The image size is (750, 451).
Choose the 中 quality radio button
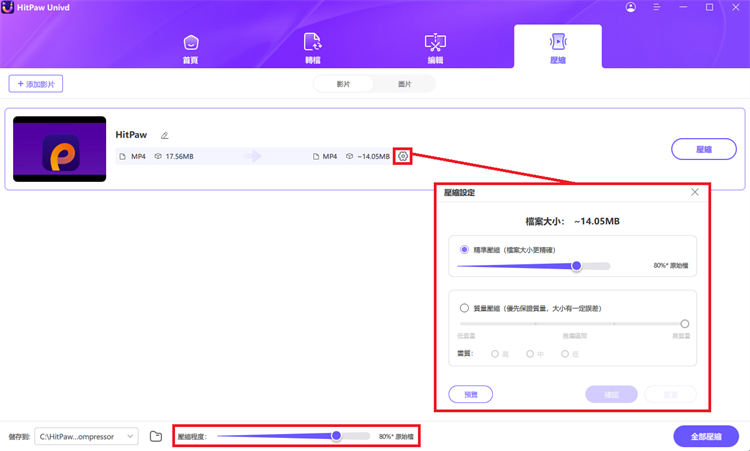(530, 354)
